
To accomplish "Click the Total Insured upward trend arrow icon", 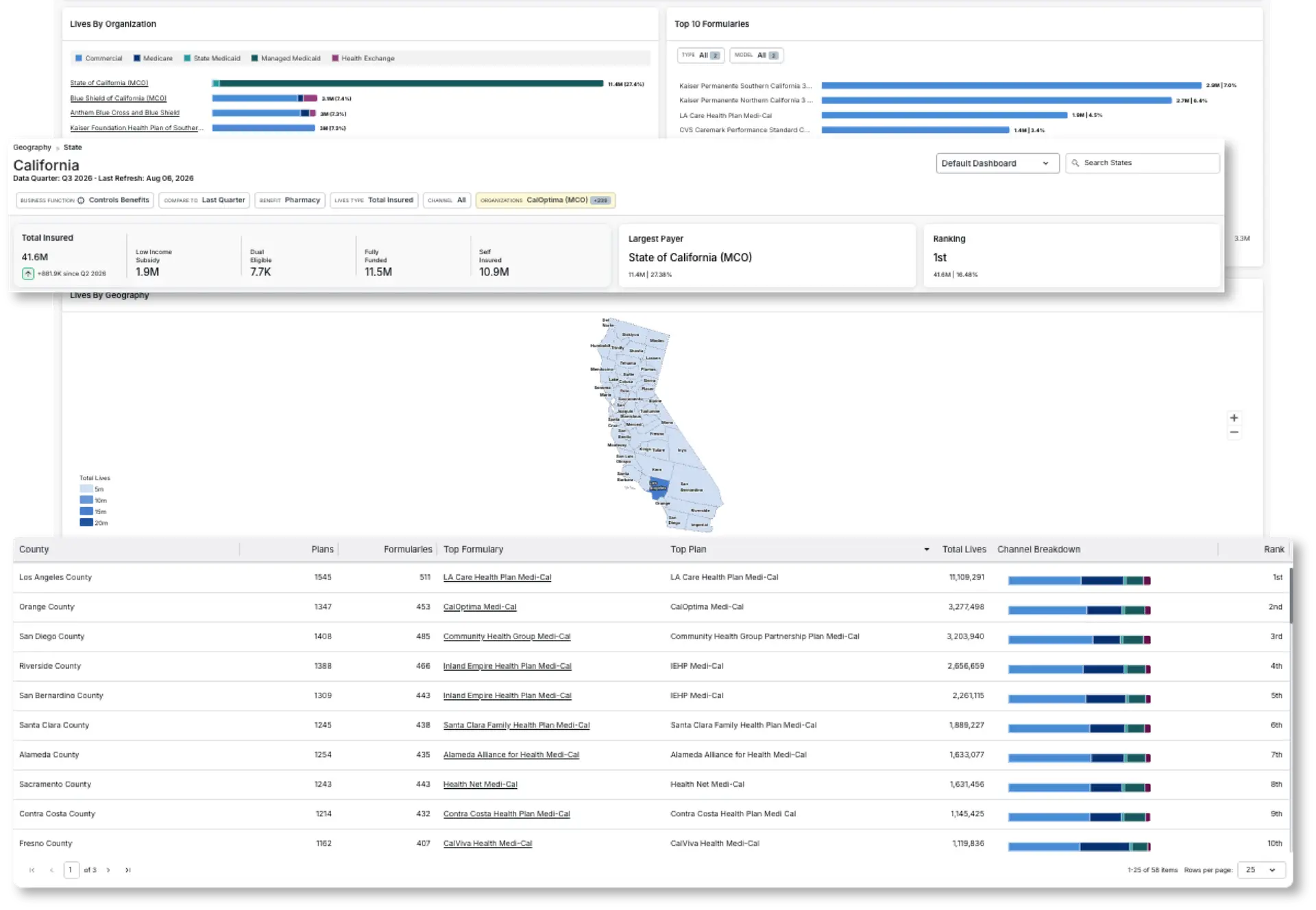I will [x=28, y=273].
